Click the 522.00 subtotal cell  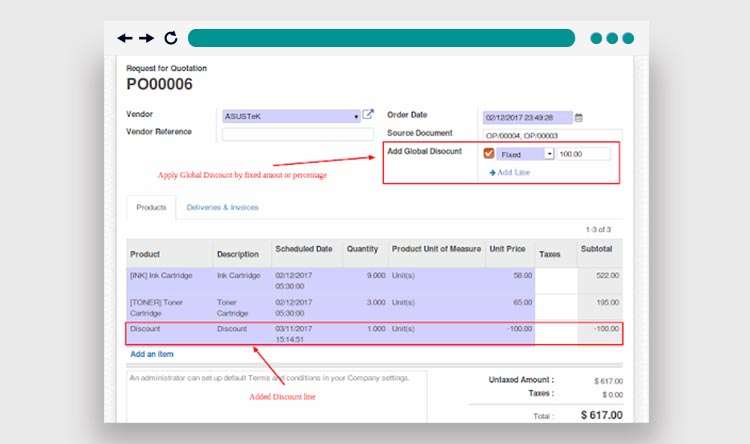pos(600,280)
